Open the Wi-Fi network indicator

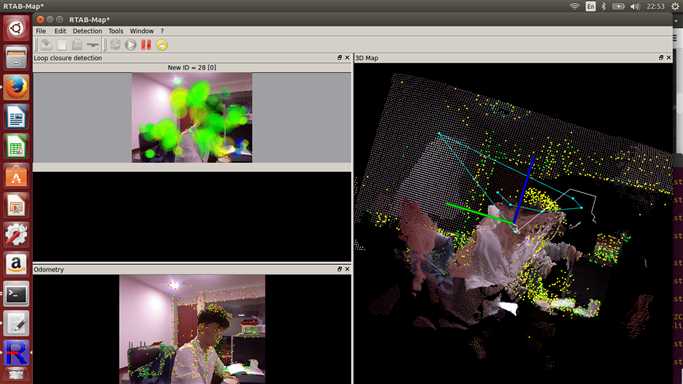click(575, 6)
